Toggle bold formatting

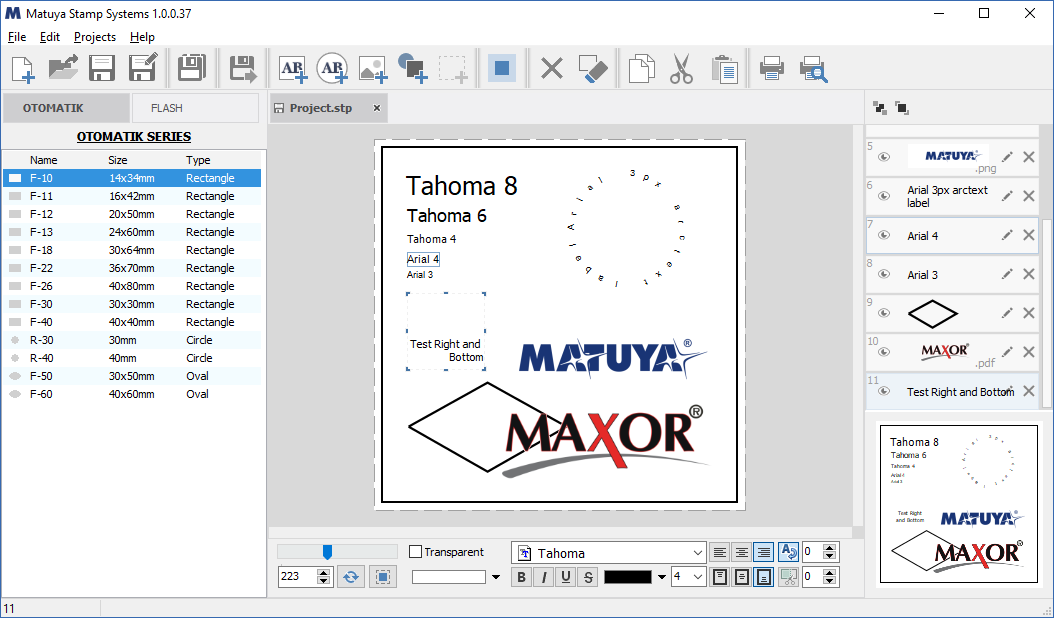click(522, 576)
